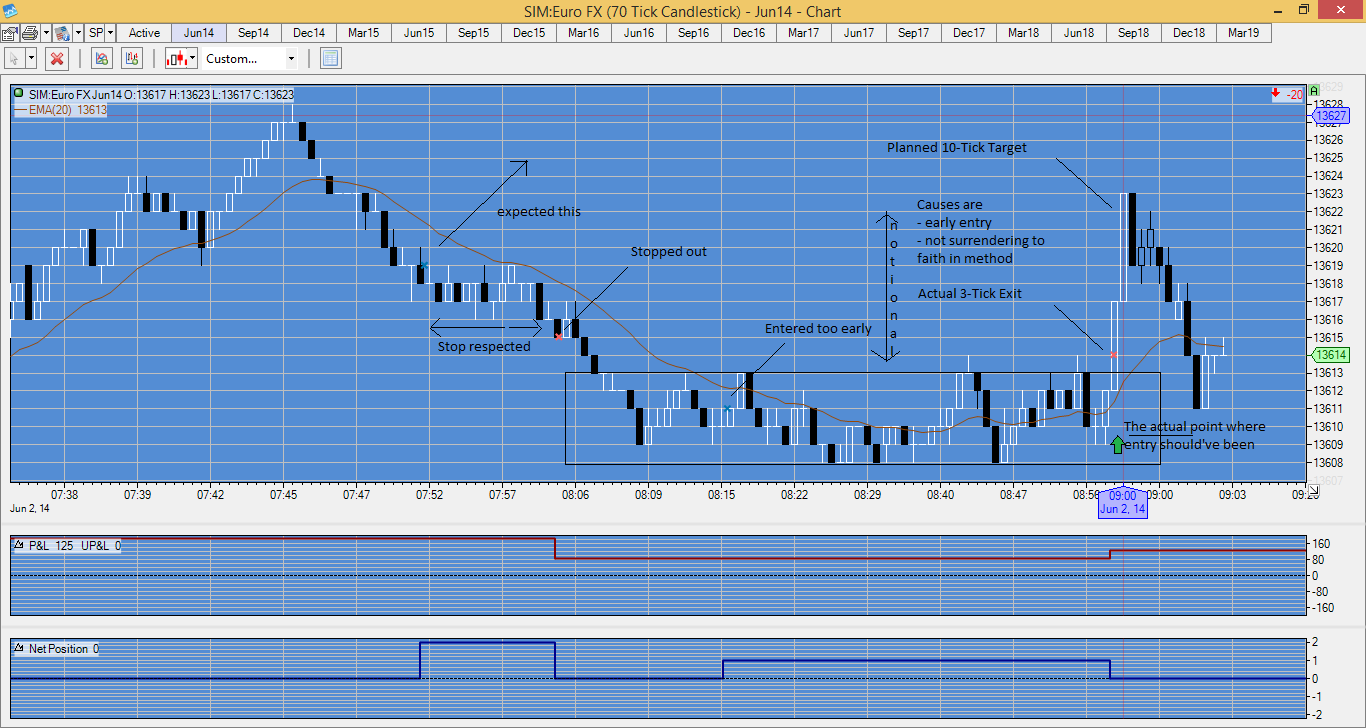Expand the candlestick chart type dropdown arrow
Viewport: 1366px width, 728px height.
pos(193,59)
